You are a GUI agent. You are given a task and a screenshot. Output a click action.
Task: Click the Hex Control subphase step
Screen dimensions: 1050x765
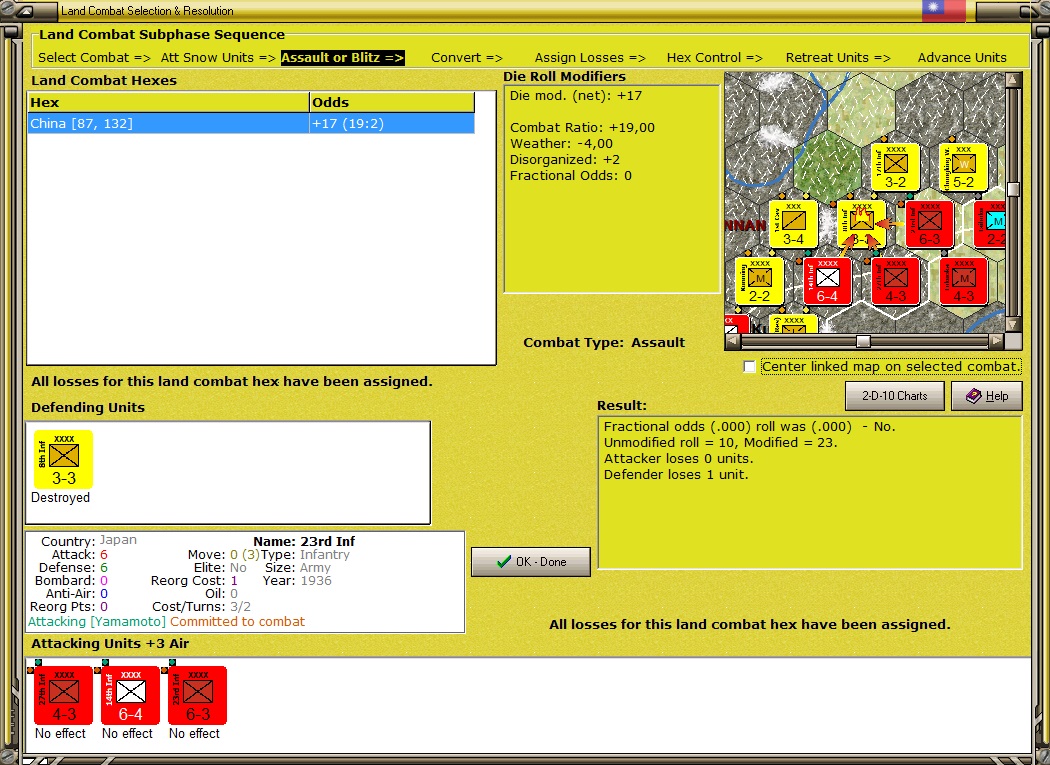click(x=715, y=58)
